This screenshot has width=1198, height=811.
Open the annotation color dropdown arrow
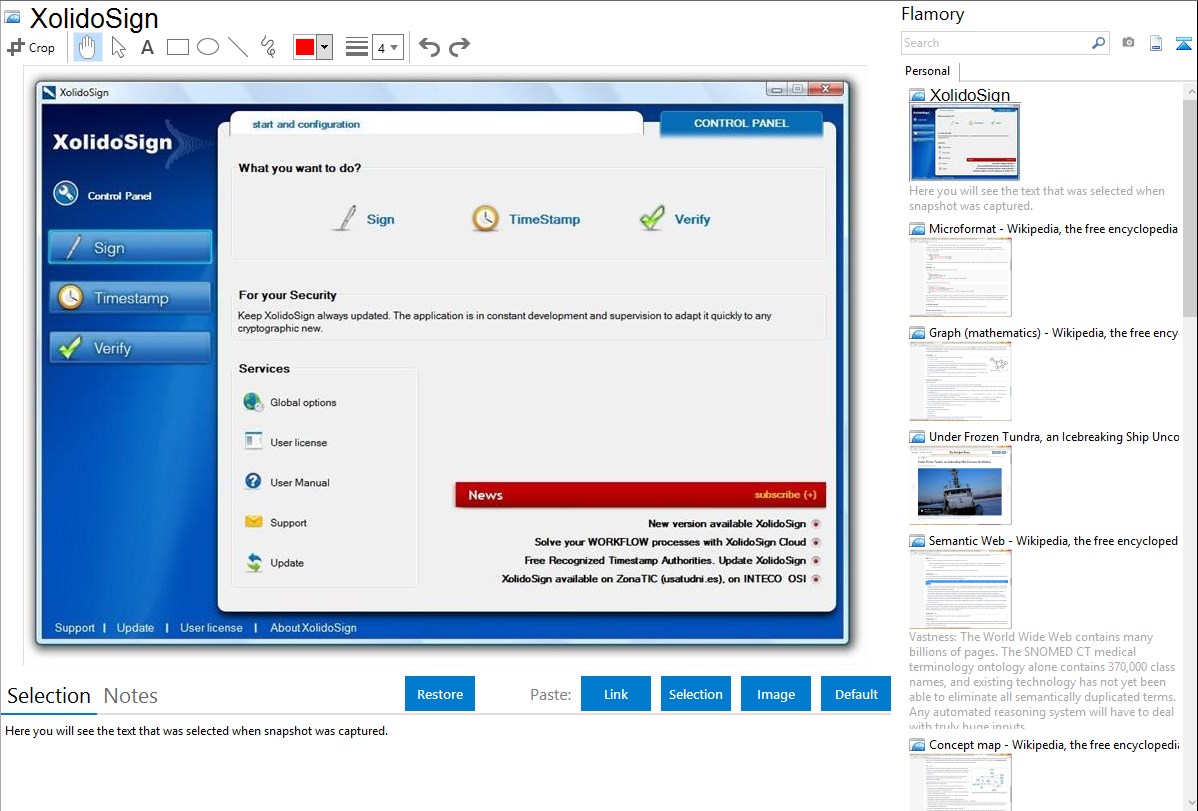[x=325, y=47]
